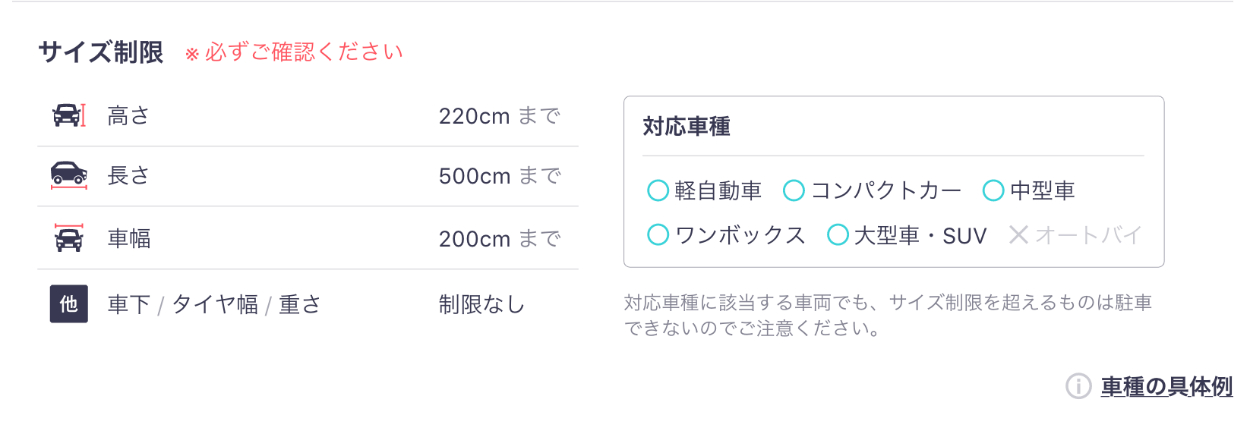The width and height of the screenshot is (1250, 437).
Task: Click the 他 badge icon
Action: click(69, 304)
